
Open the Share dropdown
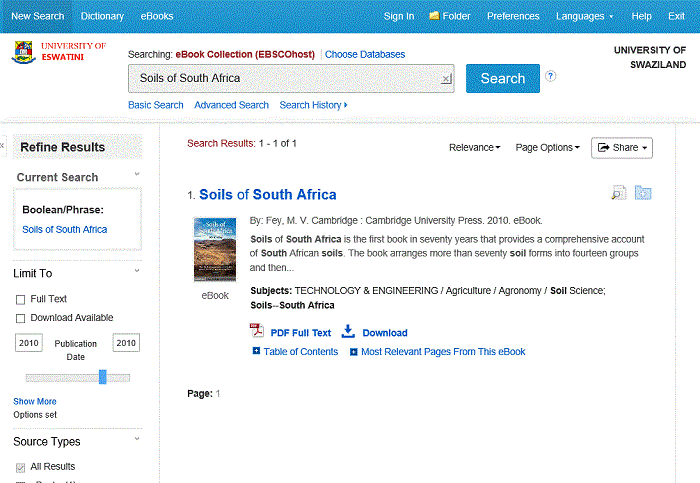(x=622, y=148)
